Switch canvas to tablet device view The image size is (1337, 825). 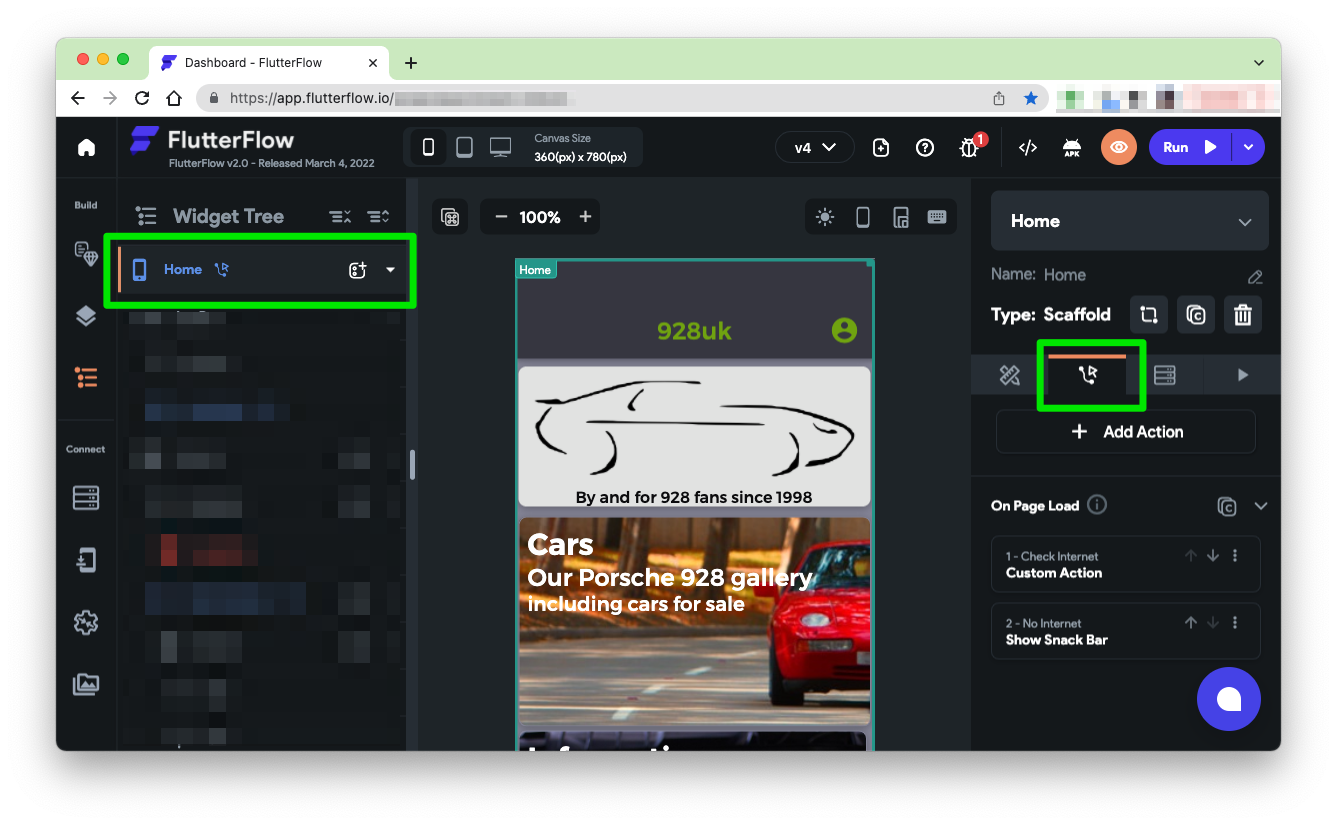(464, 147)
